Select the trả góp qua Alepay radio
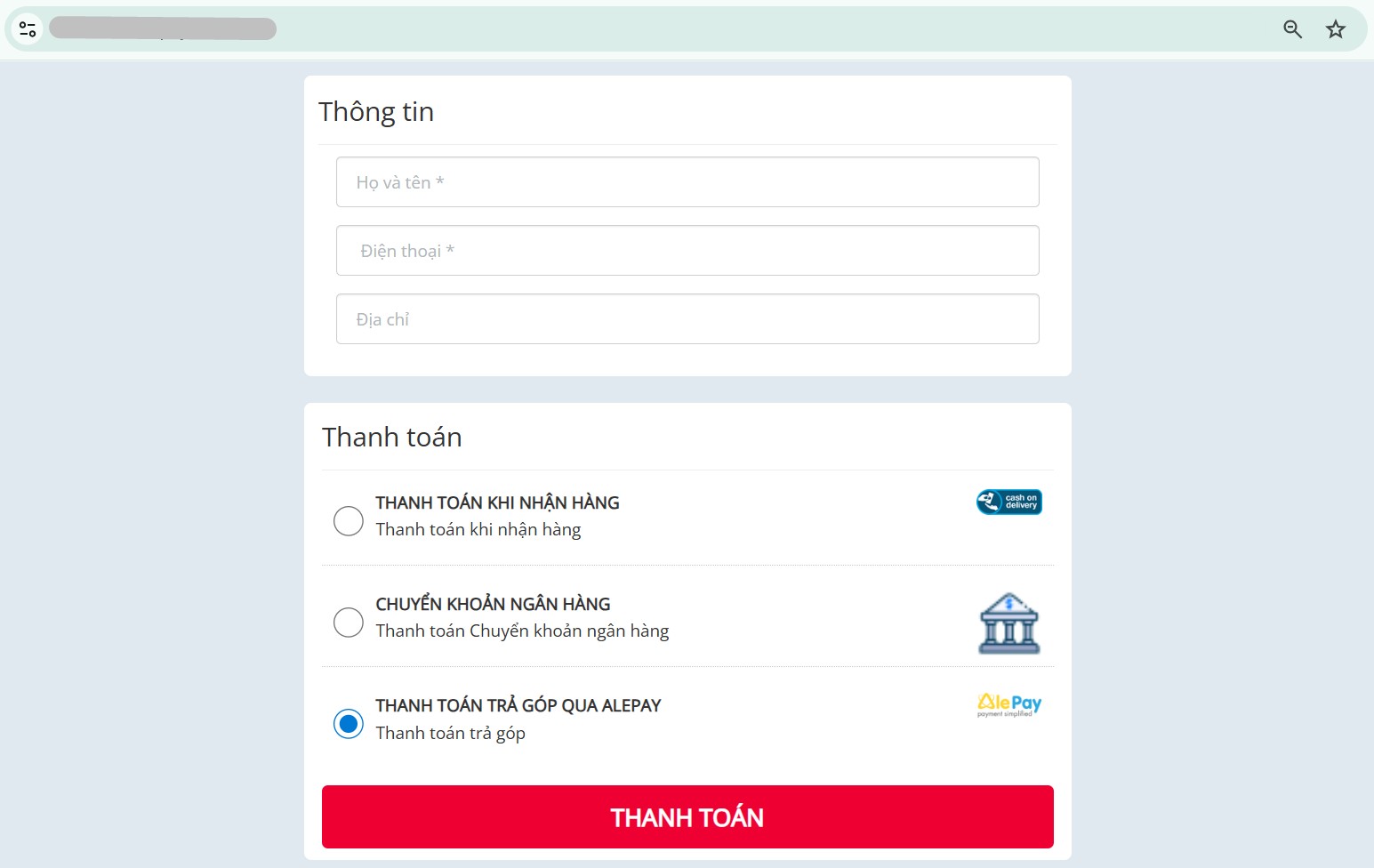 point(348,724)
